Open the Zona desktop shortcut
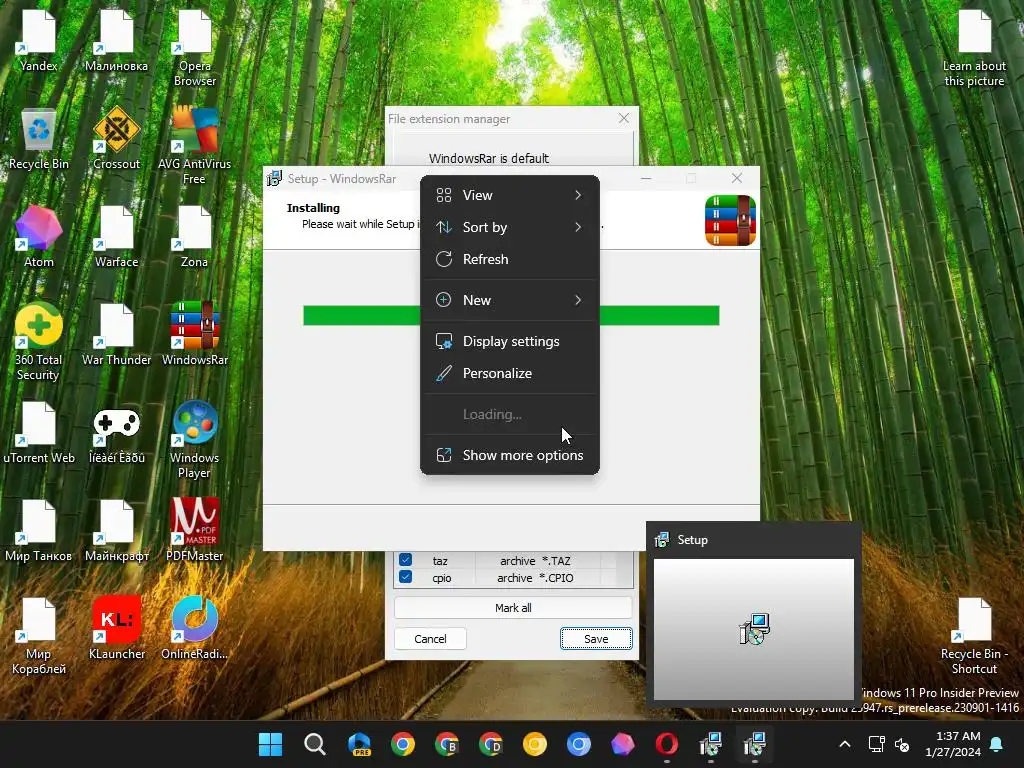 pos(195,236)
